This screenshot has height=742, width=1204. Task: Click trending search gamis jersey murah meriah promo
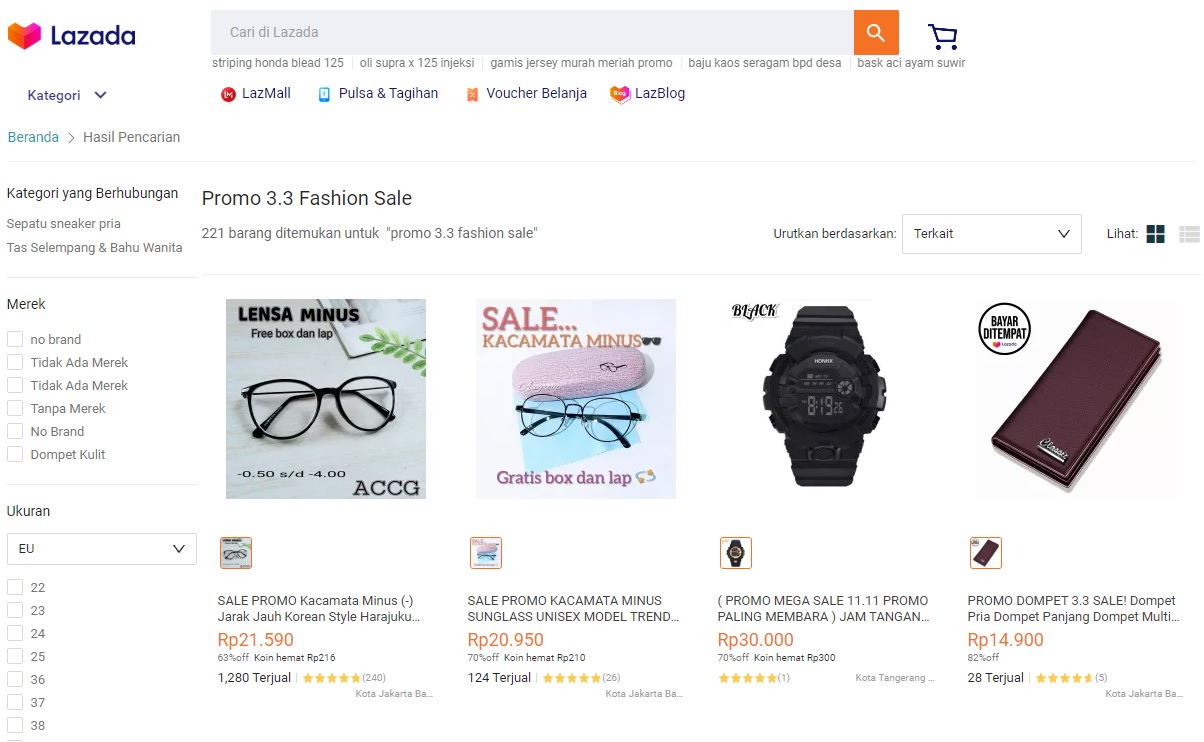[x=581, y=62]
